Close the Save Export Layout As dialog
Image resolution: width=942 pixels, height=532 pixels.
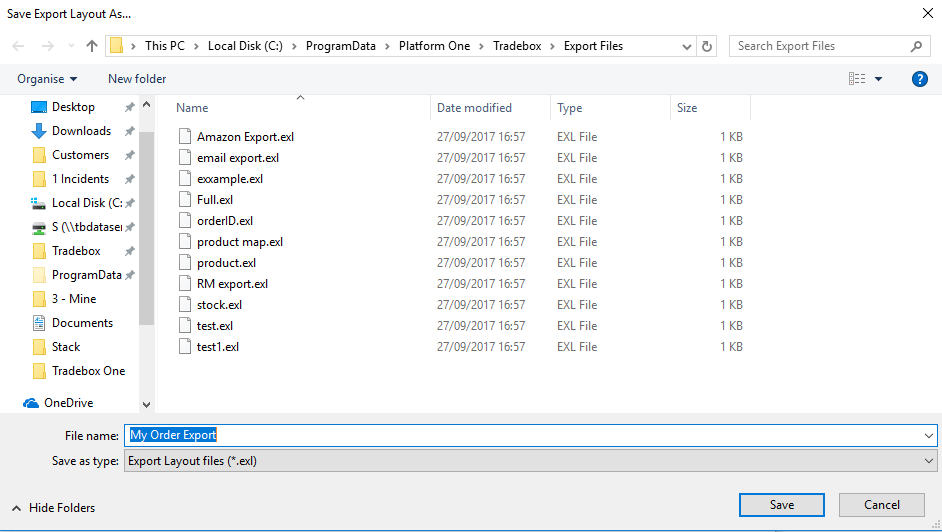928,13
